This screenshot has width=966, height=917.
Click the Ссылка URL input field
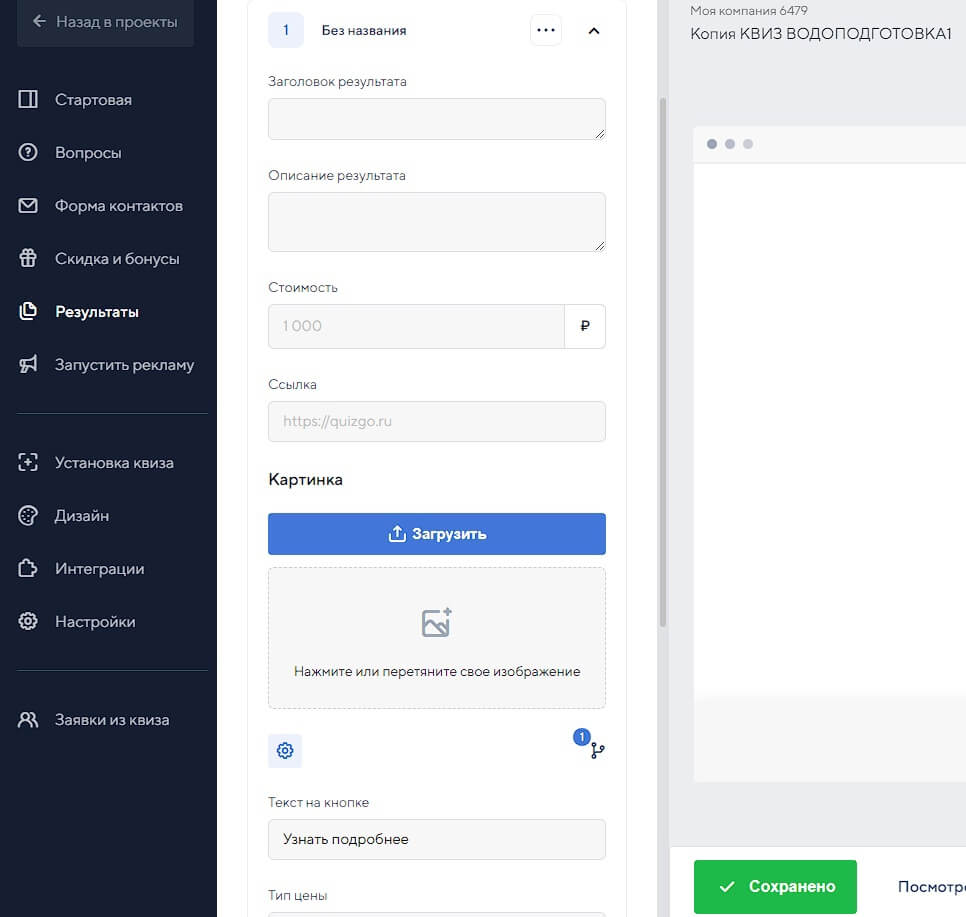[436, 422]
